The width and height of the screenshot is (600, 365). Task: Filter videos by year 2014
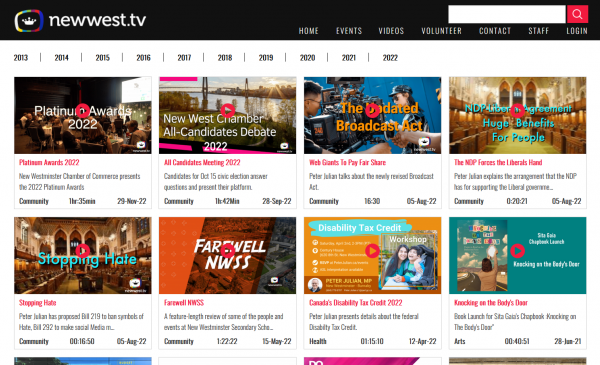click(61, 58)
